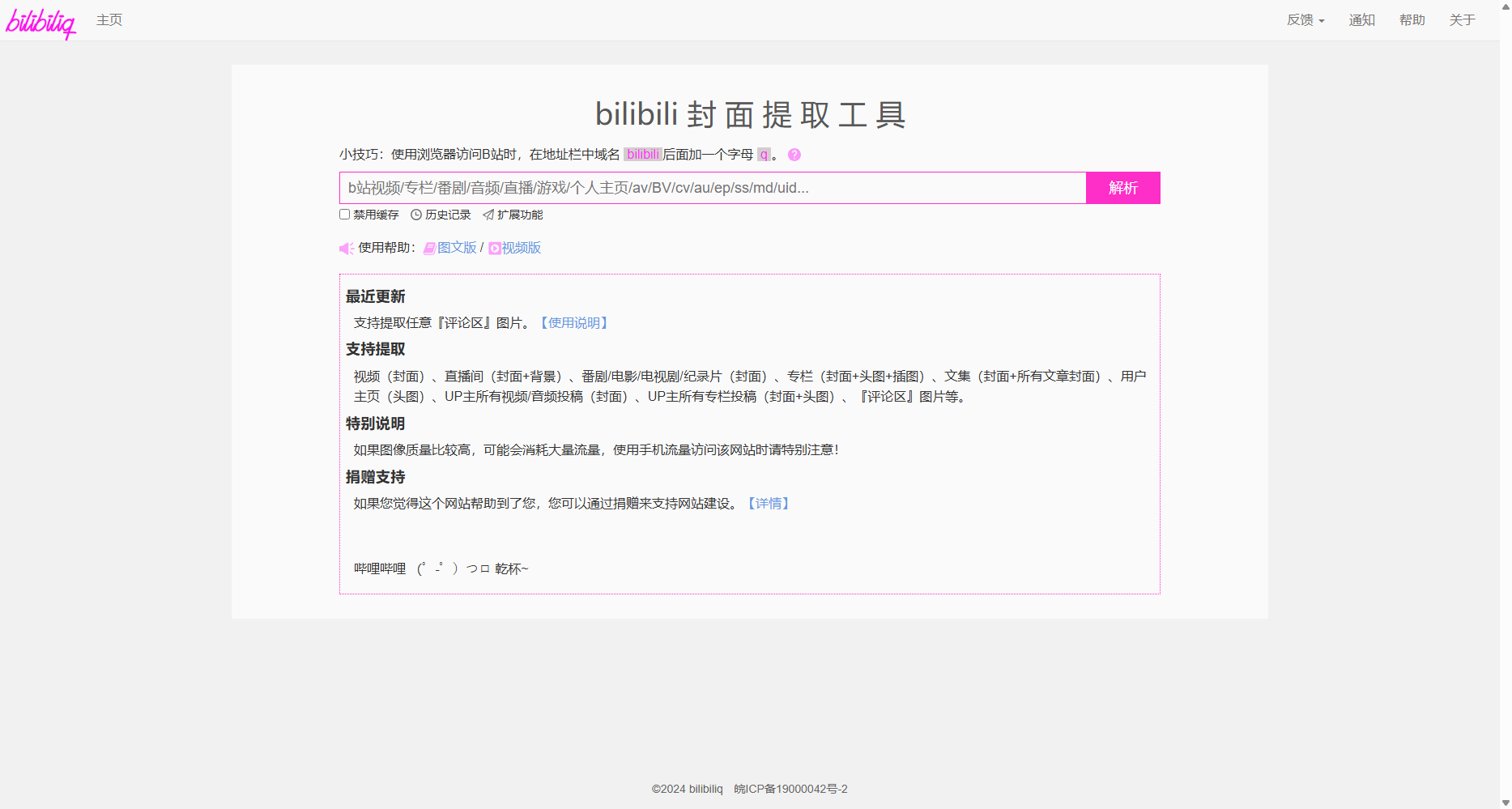Click the 支持提取 heading
Screen dimensions: 1512x809
point(375,349)
